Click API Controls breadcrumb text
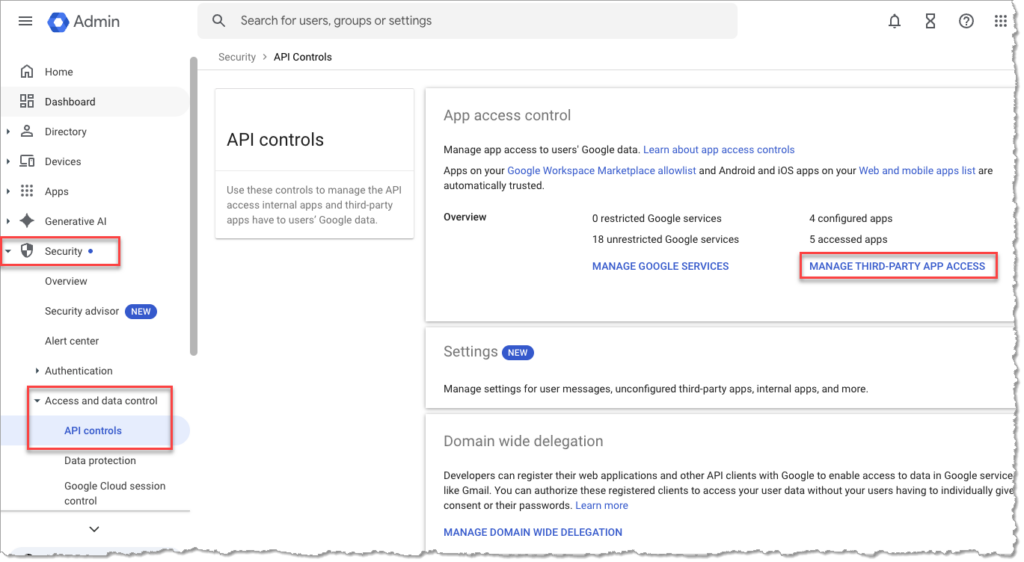The width and height of the screenshot is (1024, 562). coord(302,57)
